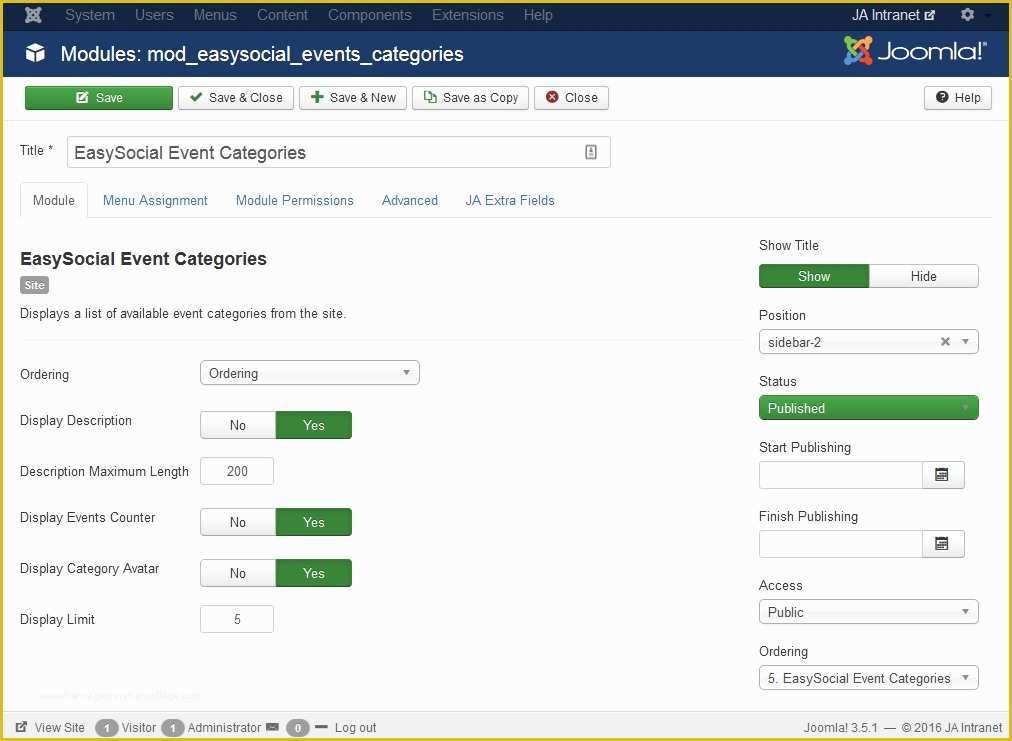Click the modules cube icon in header
The height and width of the screenshot is (741, 1012).
point(35,53)
